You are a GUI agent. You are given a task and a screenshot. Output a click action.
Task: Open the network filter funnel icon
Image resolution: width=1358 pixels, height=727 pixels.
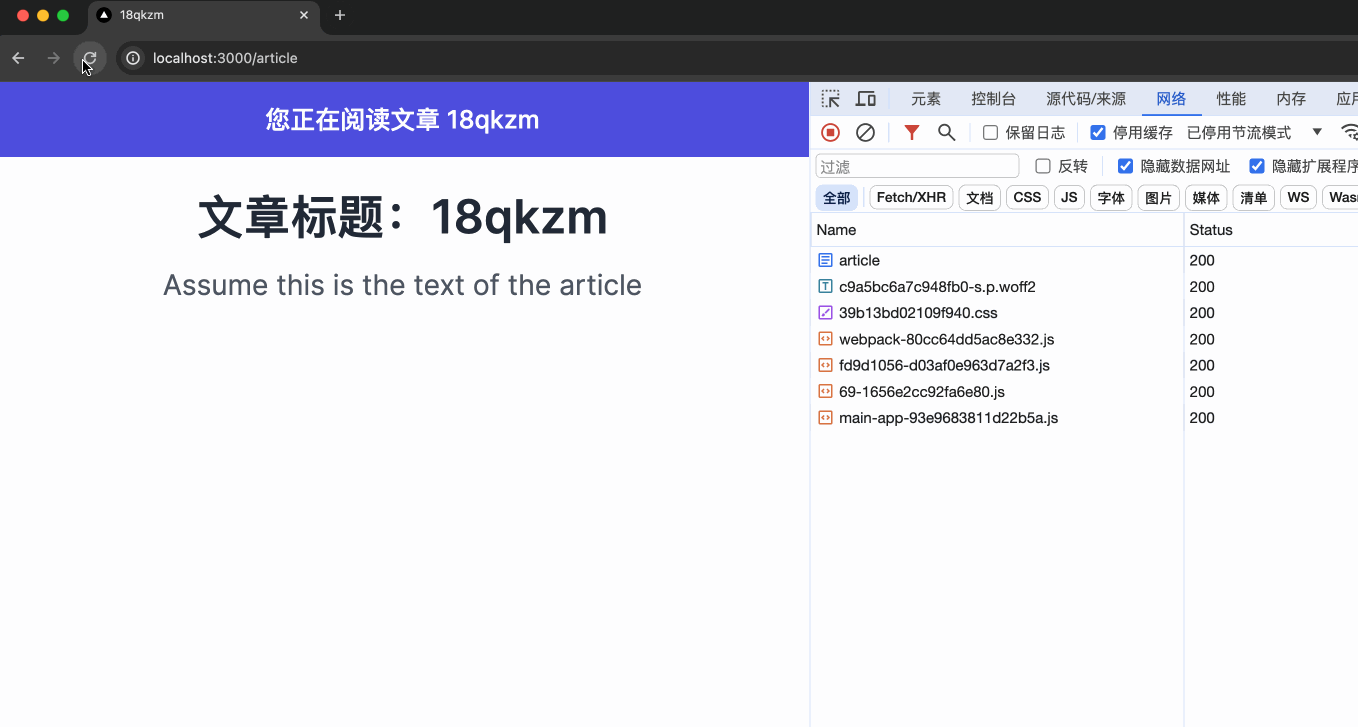(x=910, y=131)
